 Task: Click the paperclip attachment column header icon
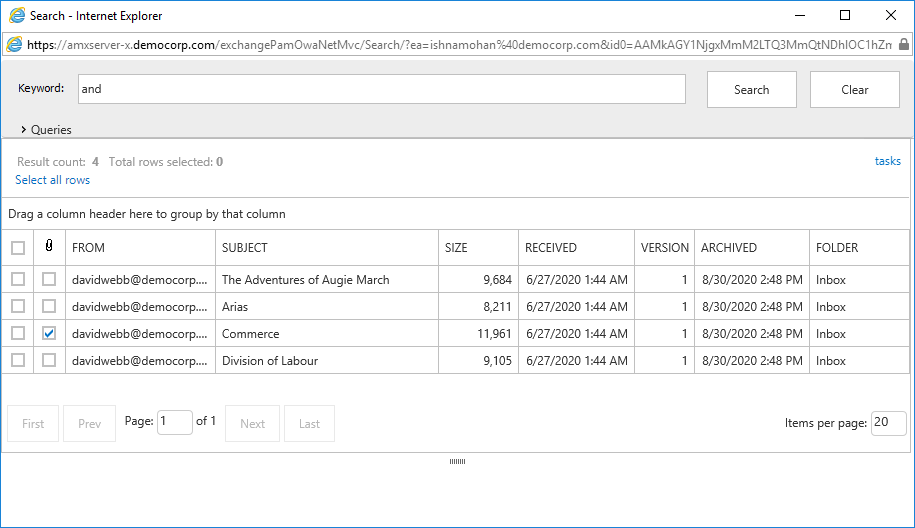coord(49,247)
